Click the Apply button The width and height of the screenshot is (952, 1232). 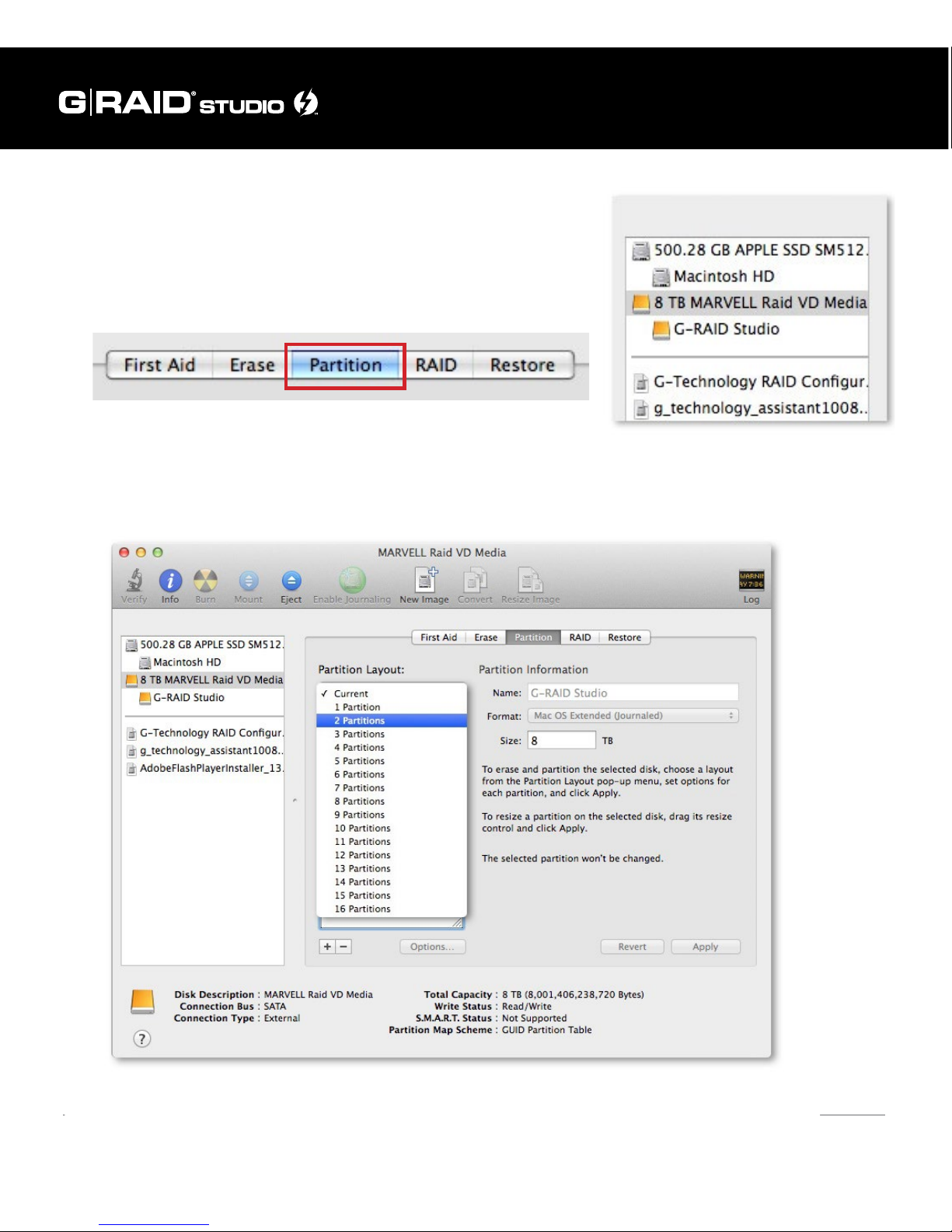tap(706, 947)
